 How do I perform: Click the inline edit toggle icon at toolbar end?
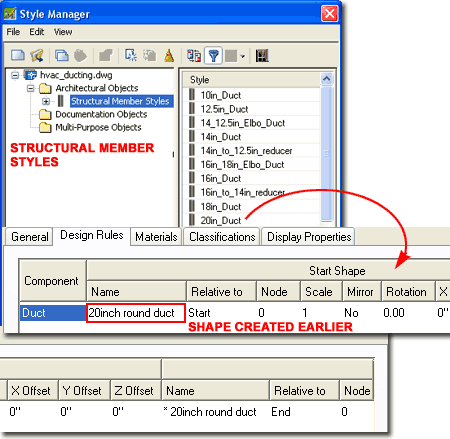262,55
